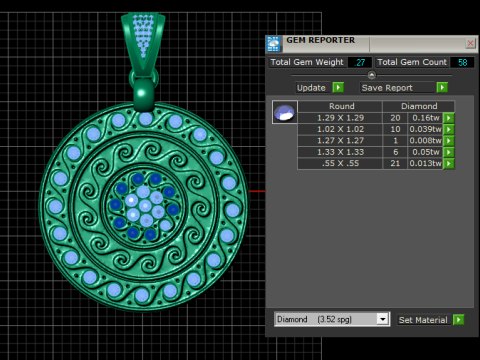Click the green arrow next to Update
480x360 pixels.
point(338,87)
